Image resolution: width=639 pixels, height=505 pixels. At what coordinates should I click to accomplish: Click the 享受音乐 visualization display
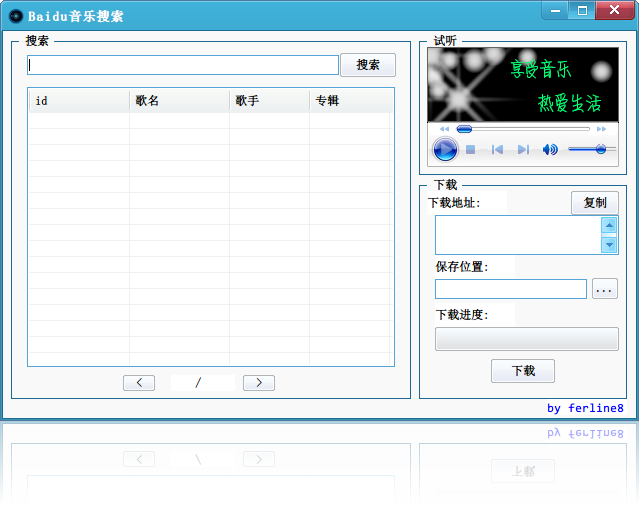523,85
